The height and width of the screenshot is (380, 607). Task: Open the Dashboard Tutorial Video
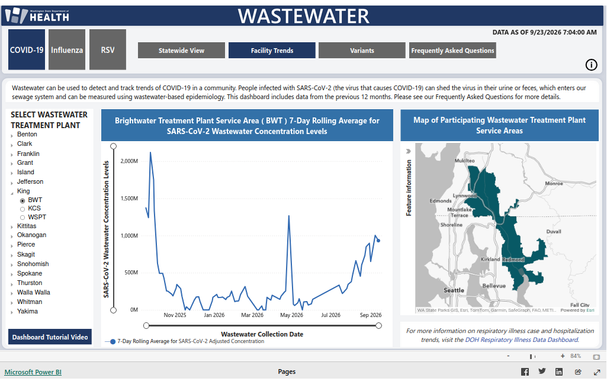50,337
